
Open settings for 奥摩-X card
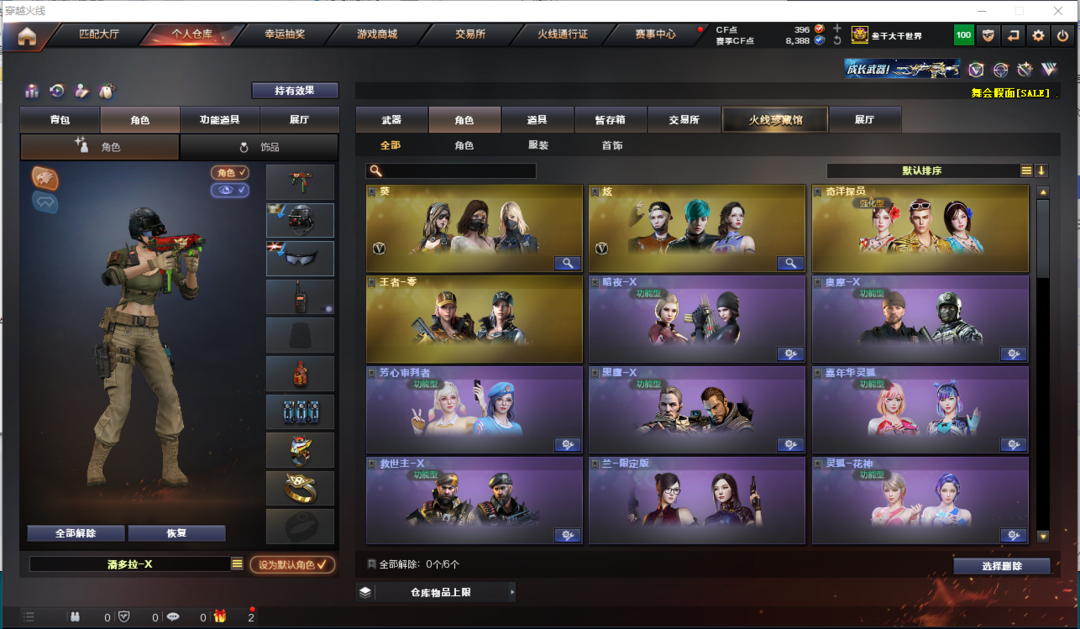1014,354
